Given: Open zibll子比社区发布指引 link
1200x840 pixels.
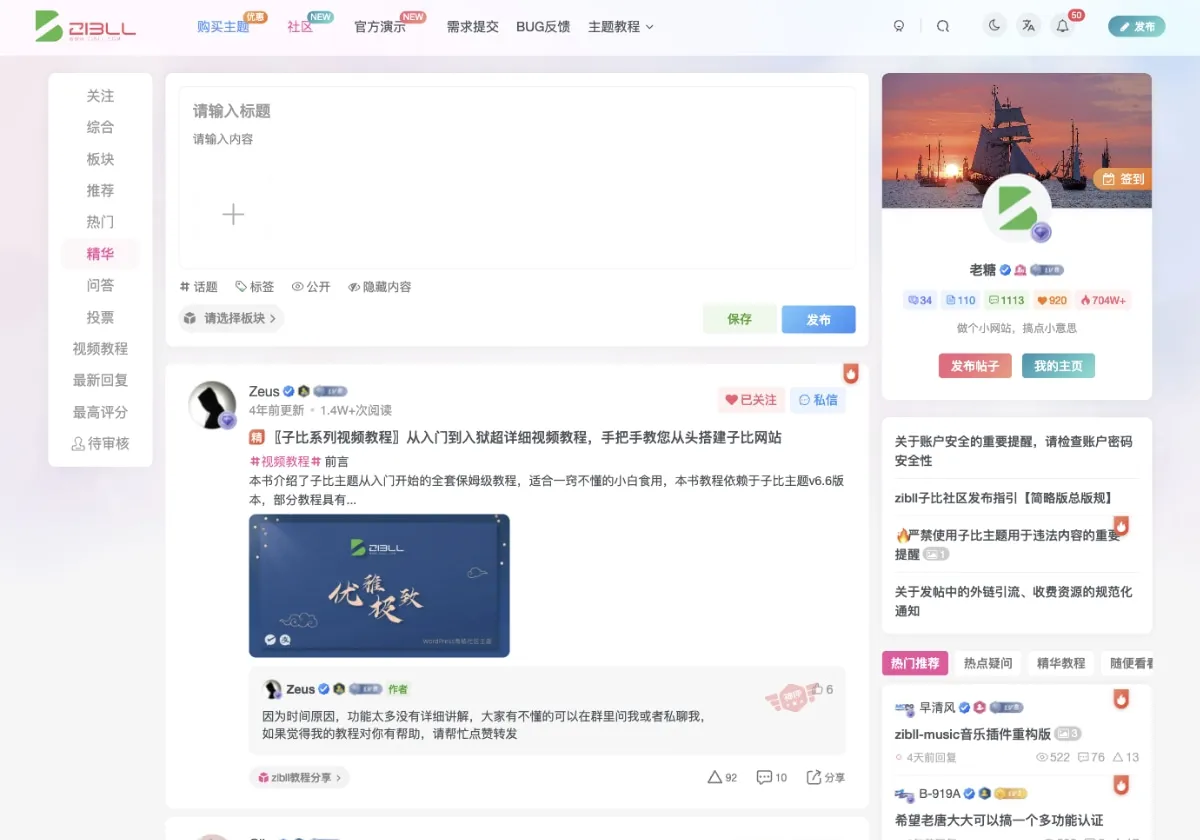Looking at the screenshot, I should (1004, 498).
